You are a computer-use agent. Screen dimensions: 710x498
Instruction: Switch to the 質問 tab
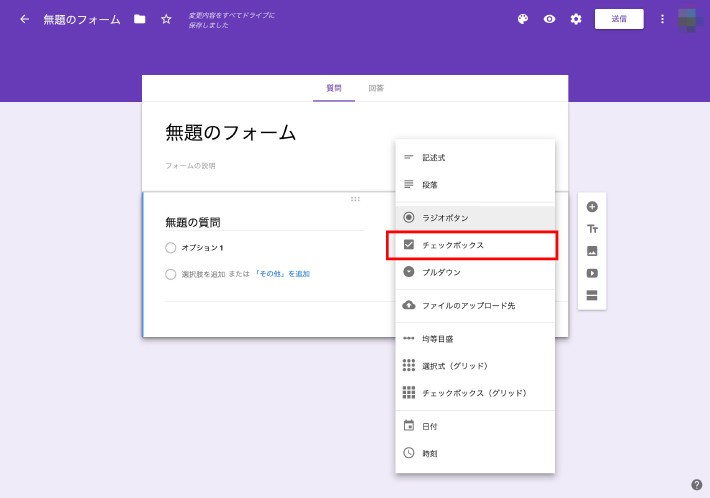coord(334,88)
